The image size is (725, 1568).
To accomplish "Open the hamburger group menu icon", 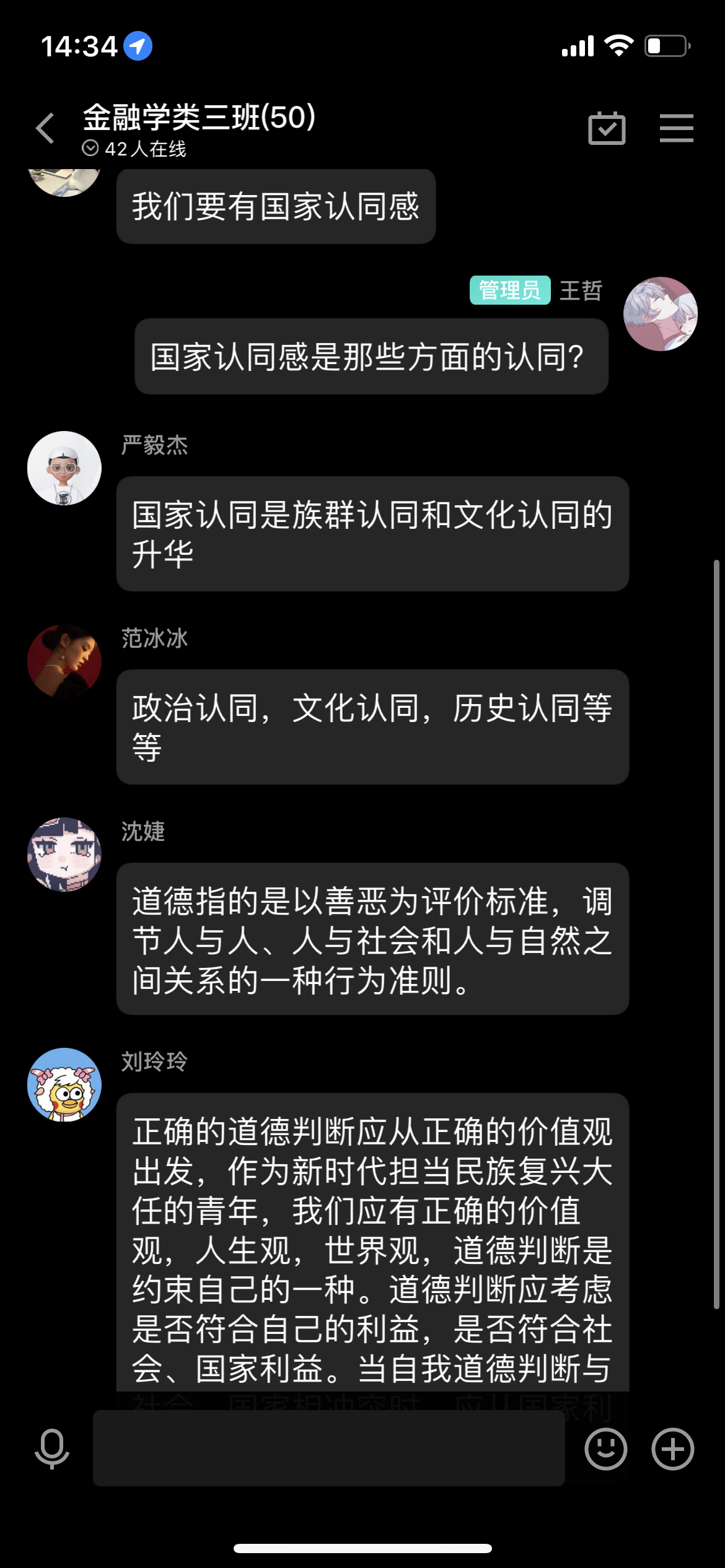I will pyautogui.click(x=676, y=128).
